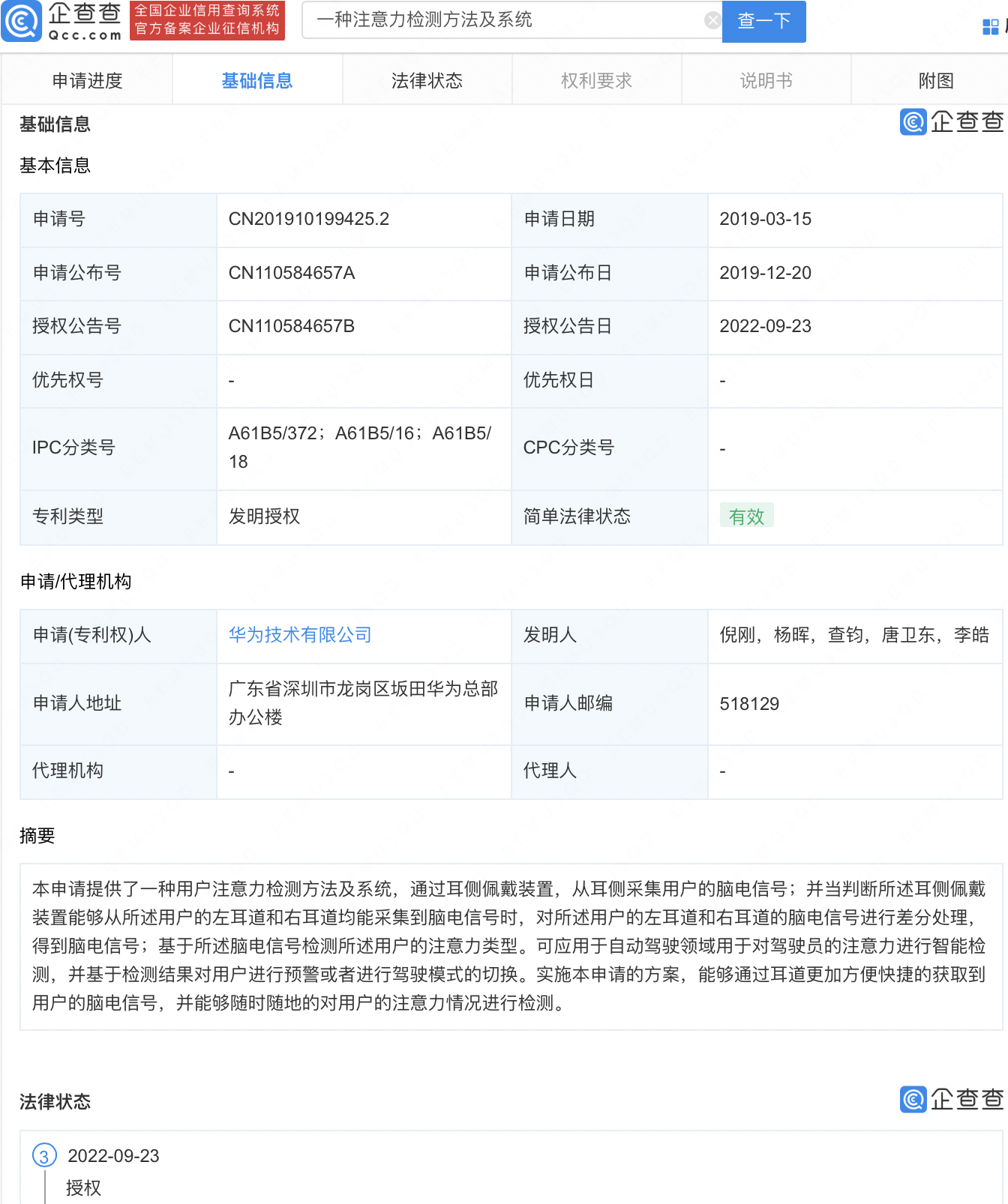This screenshot has width=1008, height=1204.
Task: Click the 查一下 search button
Action: point(763,21)
